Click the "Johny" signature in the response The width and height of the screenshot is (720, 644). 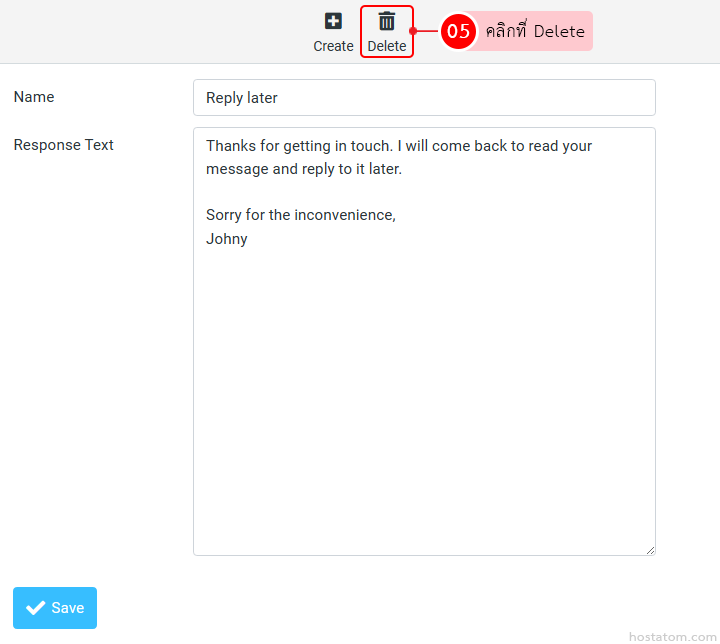[227, 239]
